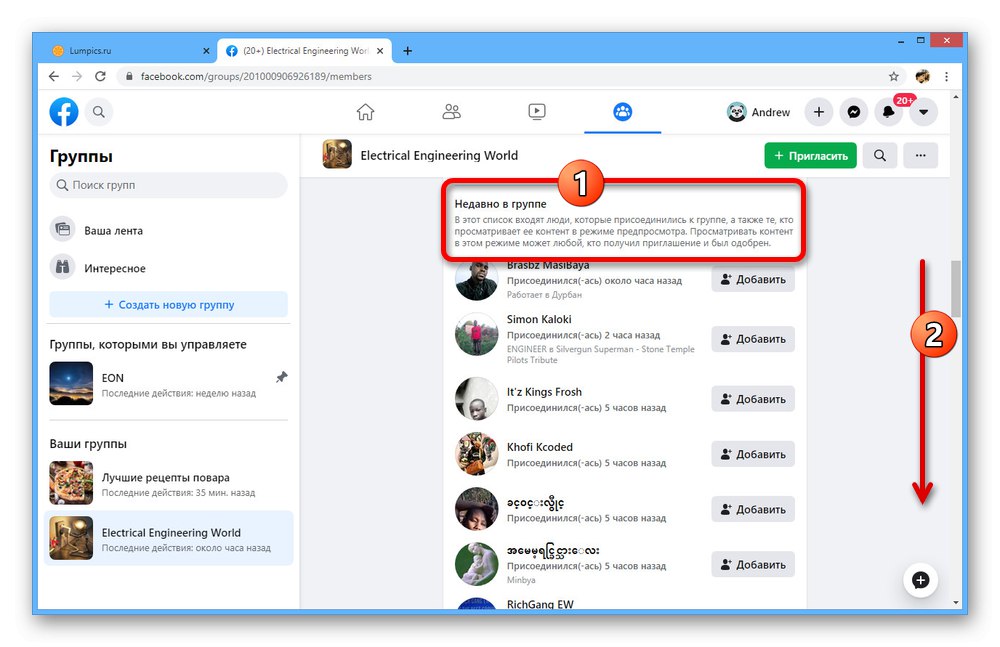1000x647 pixels.
Task: Open It'z Kings Frosh profile name
Action: coord(544,392)
